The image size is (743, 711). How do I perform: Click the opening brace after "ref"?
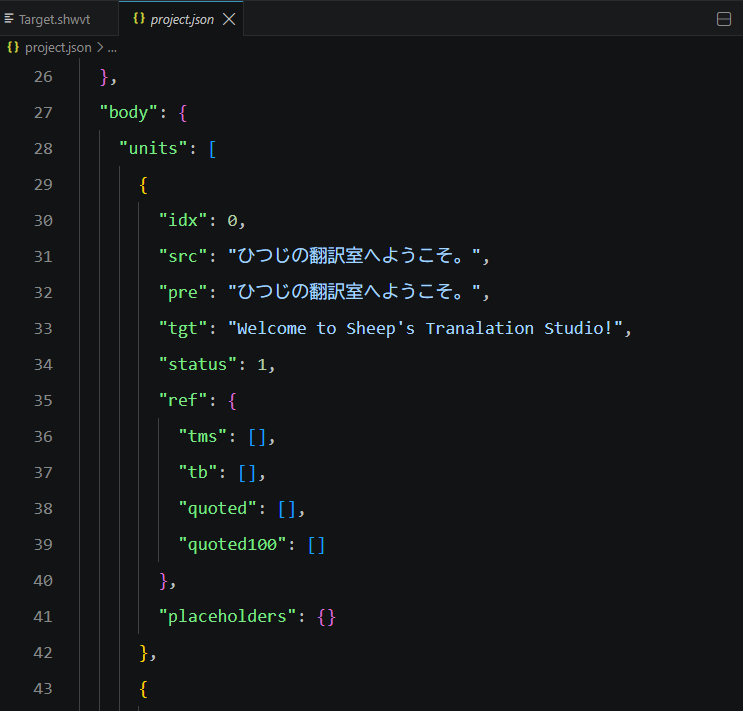[232, 401]
